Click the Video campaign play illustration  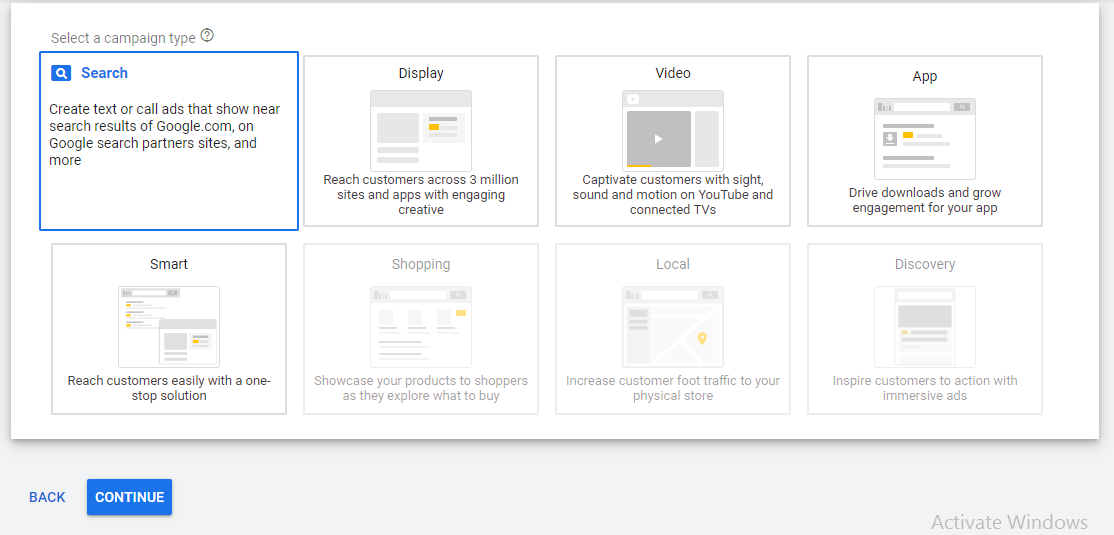[673, 131]
